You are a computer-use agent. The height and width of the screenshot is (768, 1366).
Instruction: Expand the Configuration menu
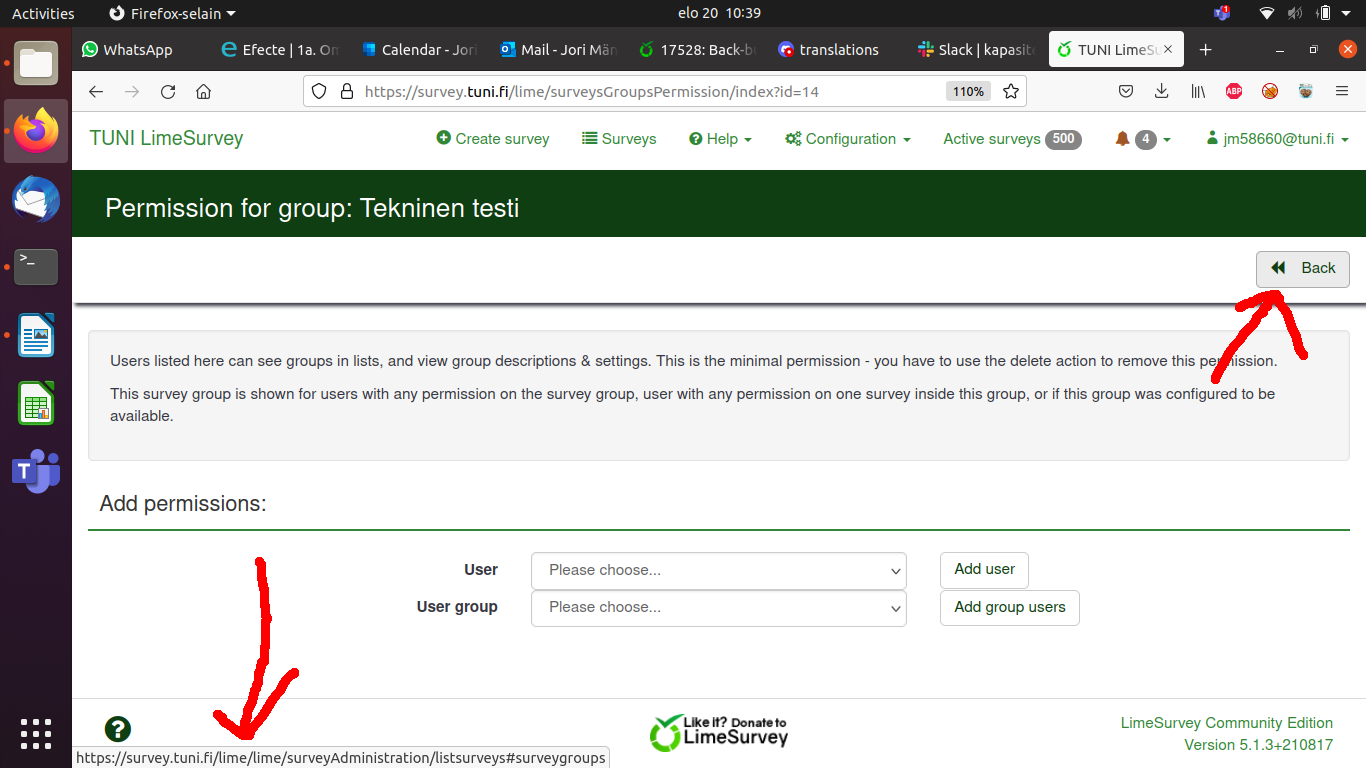[x=848, y=139]
